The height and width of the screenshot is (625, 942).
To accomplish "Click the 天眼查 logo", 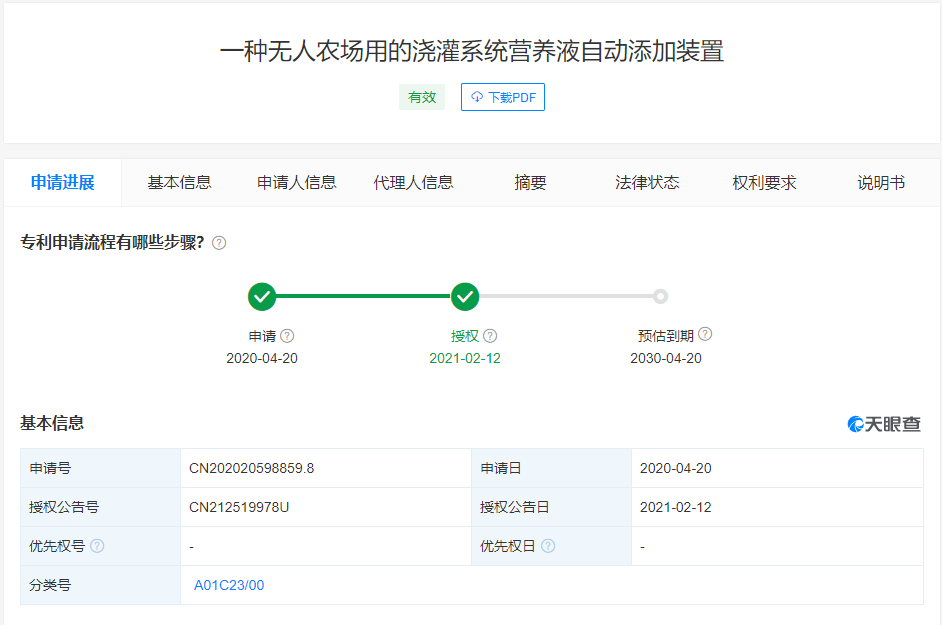I will tap(884, 424).
